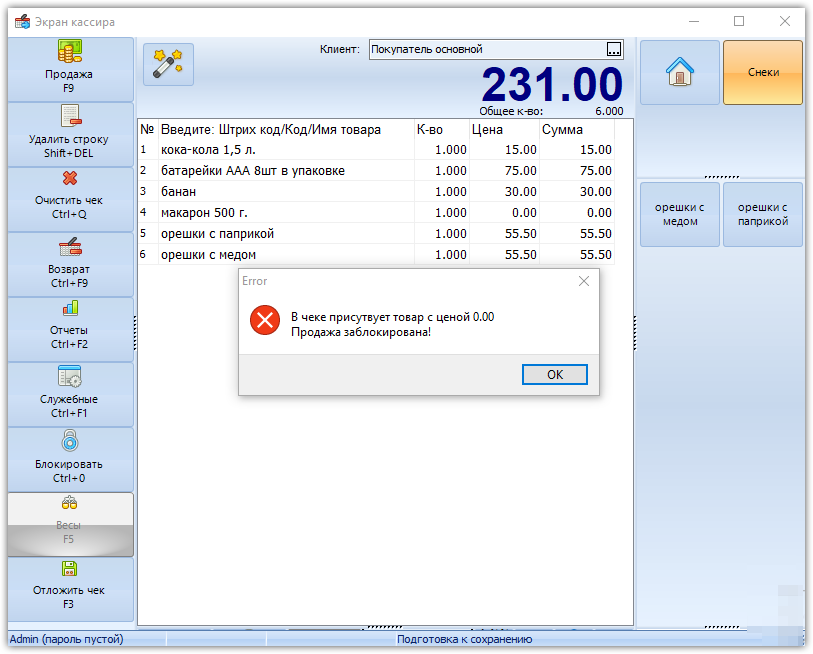Click OK in the Error dialog
813x654 pixels.
click(x=554, y=374)
